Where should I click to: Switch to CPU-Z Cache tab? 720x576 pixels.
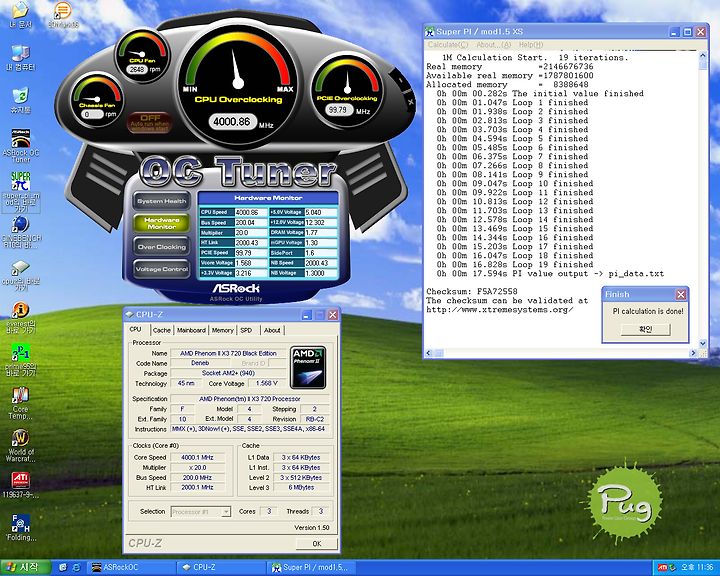[x=162, y=330]
